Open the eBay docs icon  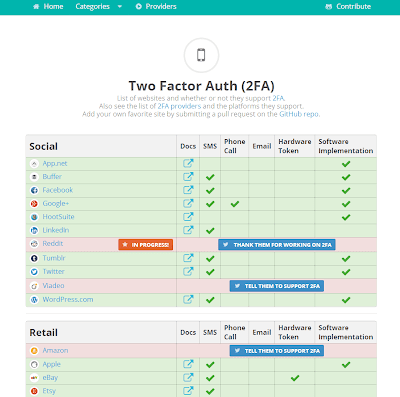[x=188, y=377]
